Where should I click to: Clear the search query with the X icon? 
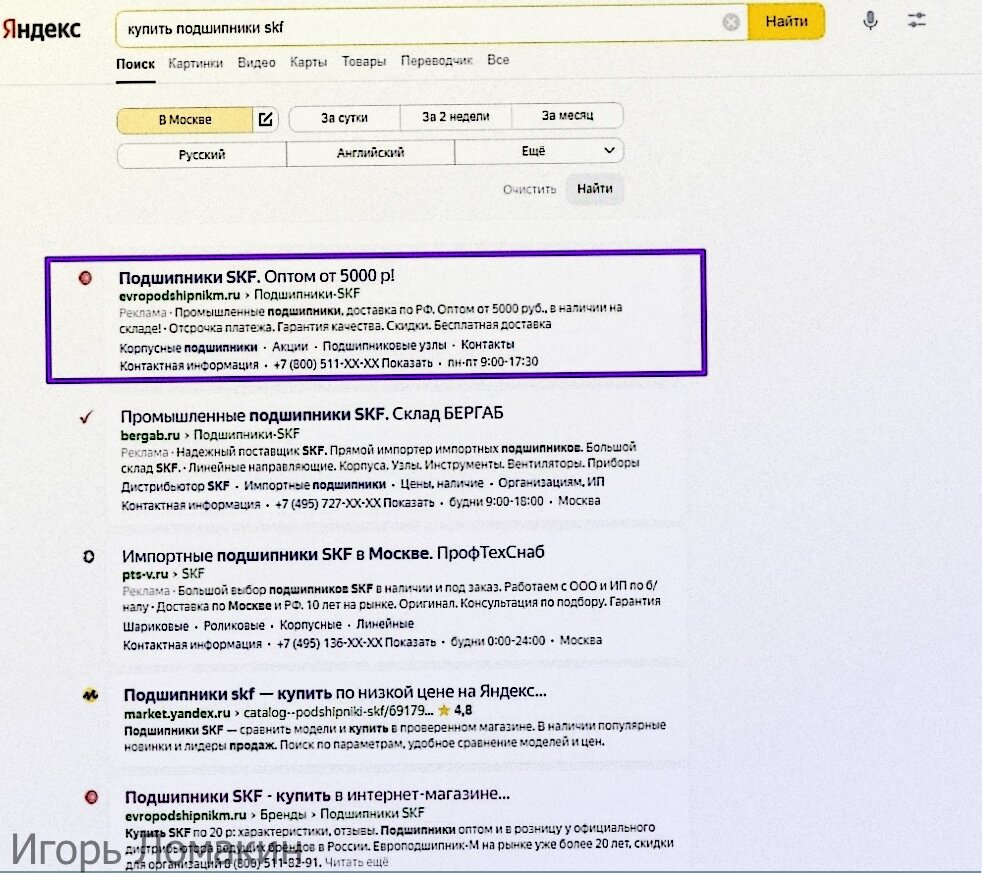[x=730, y=23]
